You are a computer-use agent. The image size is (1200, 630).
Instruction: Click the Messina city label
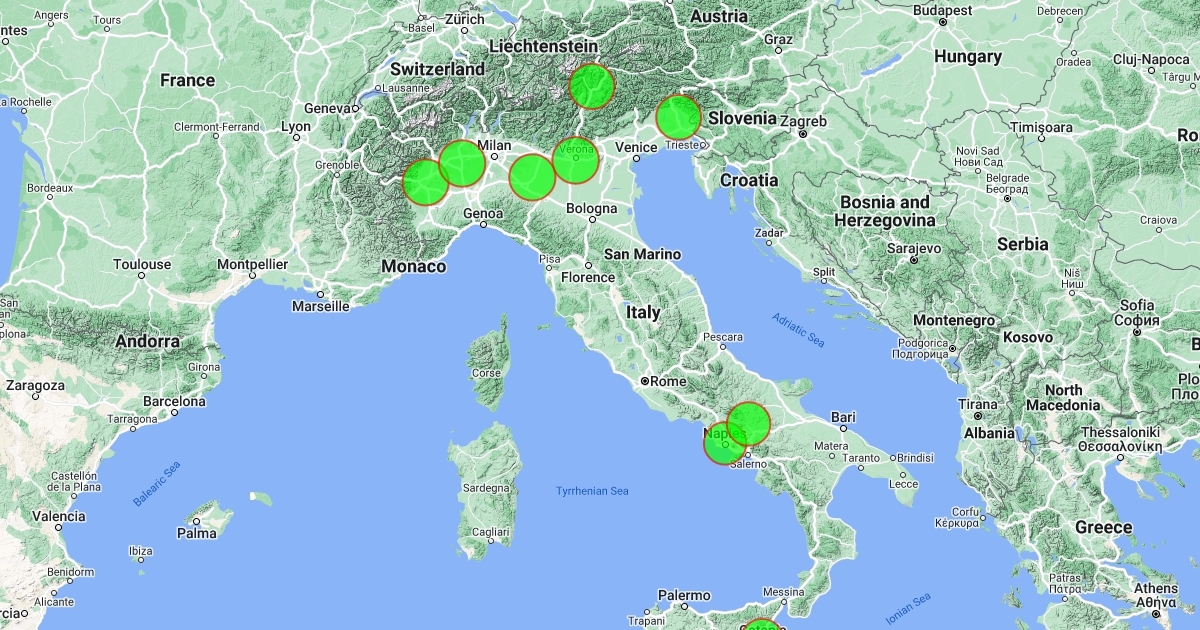click(x=783, y=591)
